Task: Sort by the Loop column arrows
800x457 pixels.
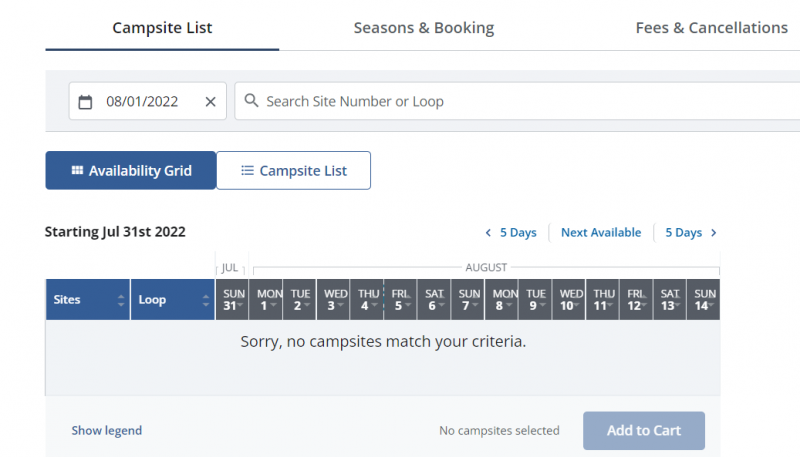Action: point(207,299)
